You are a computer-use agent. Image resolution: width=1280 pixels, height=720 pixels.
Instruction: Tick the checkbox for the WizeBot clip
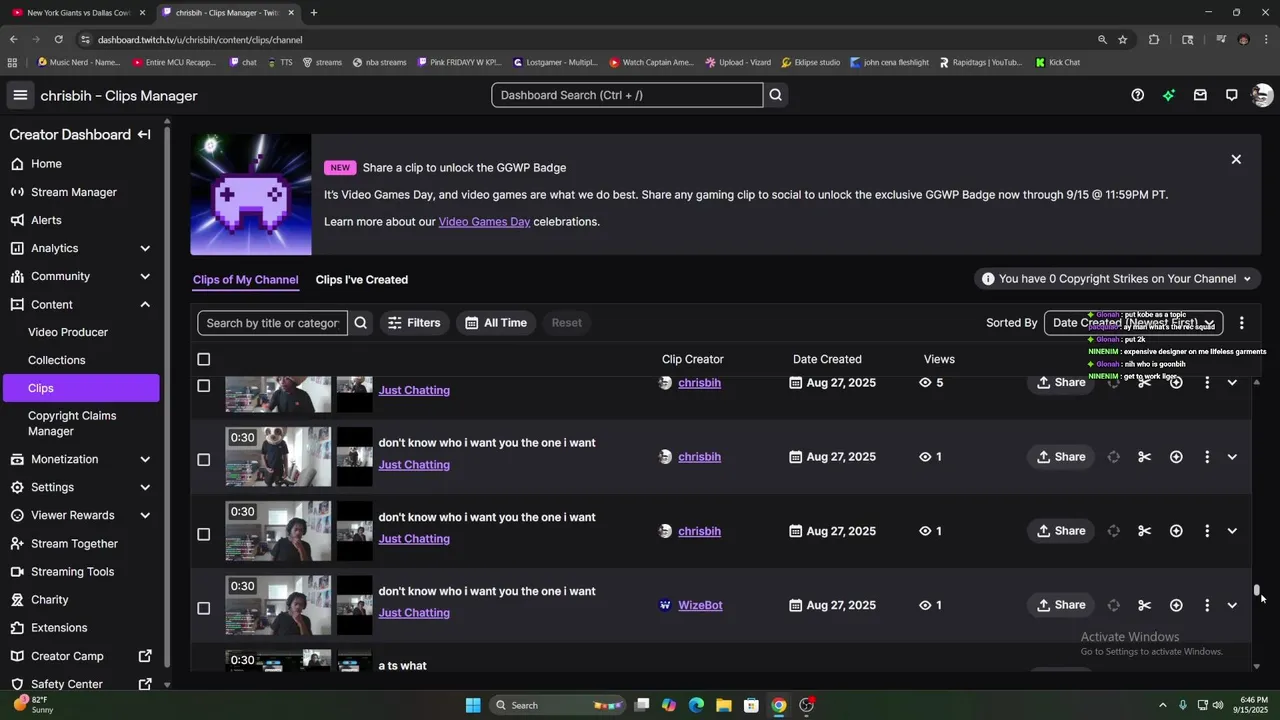[204, 608]
